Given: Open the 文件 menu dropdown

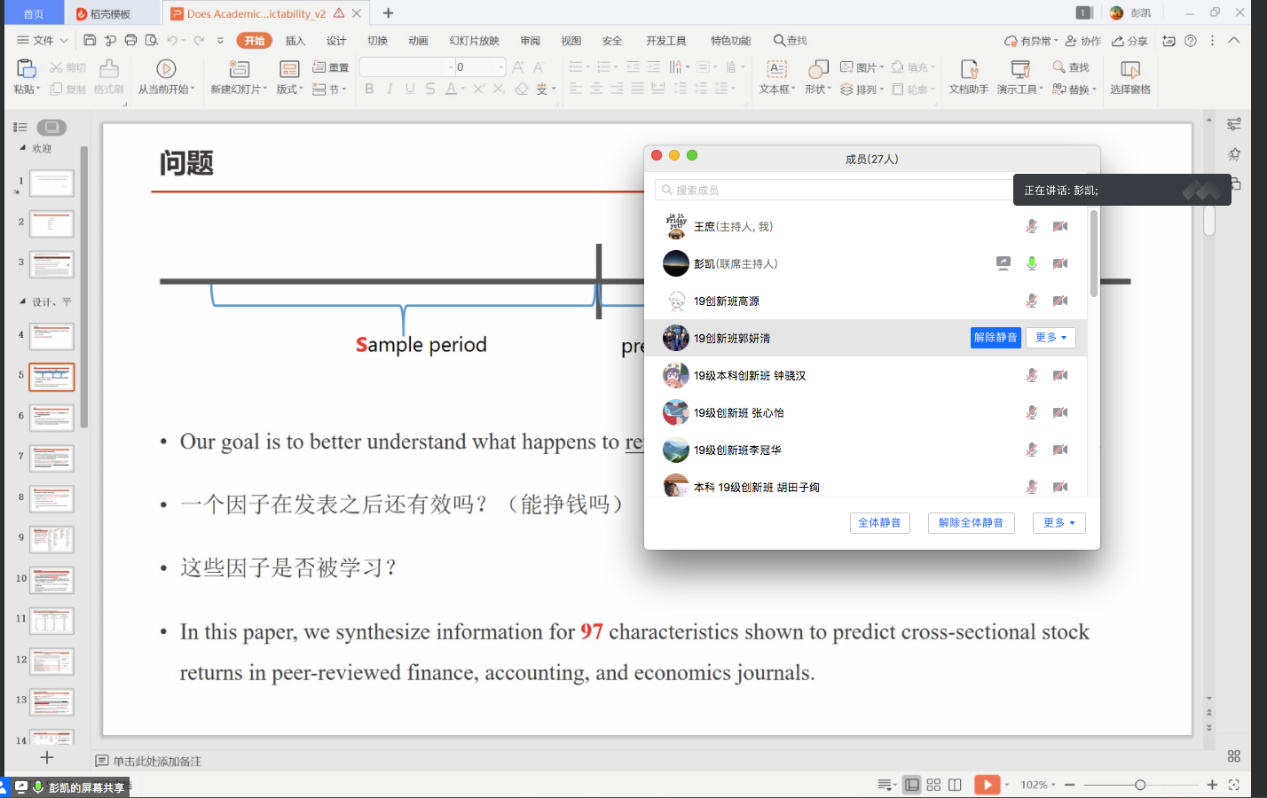Looking at the screenshot, I should coord(44,41).
